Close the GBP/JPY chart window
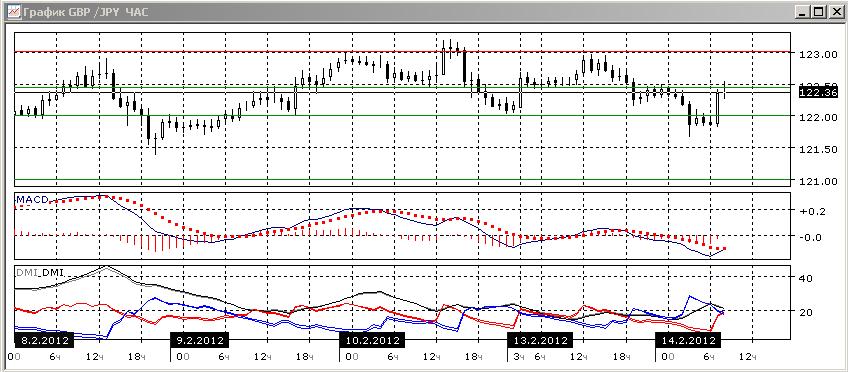This screenshot has width=848, height=372. point(834,11)
